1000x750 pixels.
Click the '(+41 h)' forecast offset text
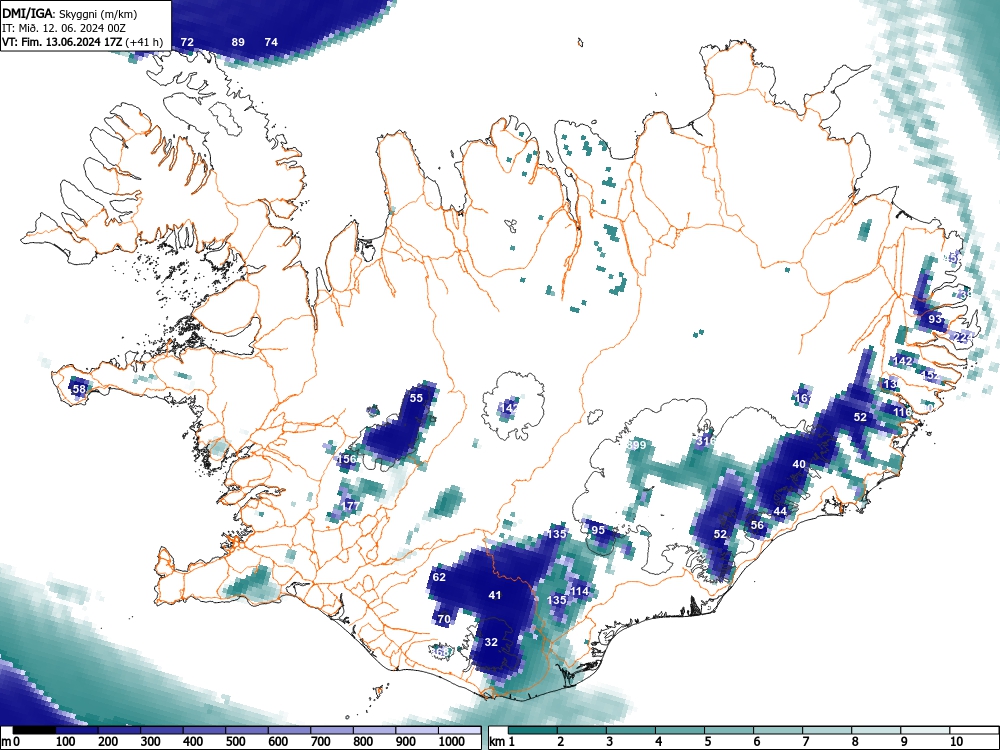[x=144, y=42]
